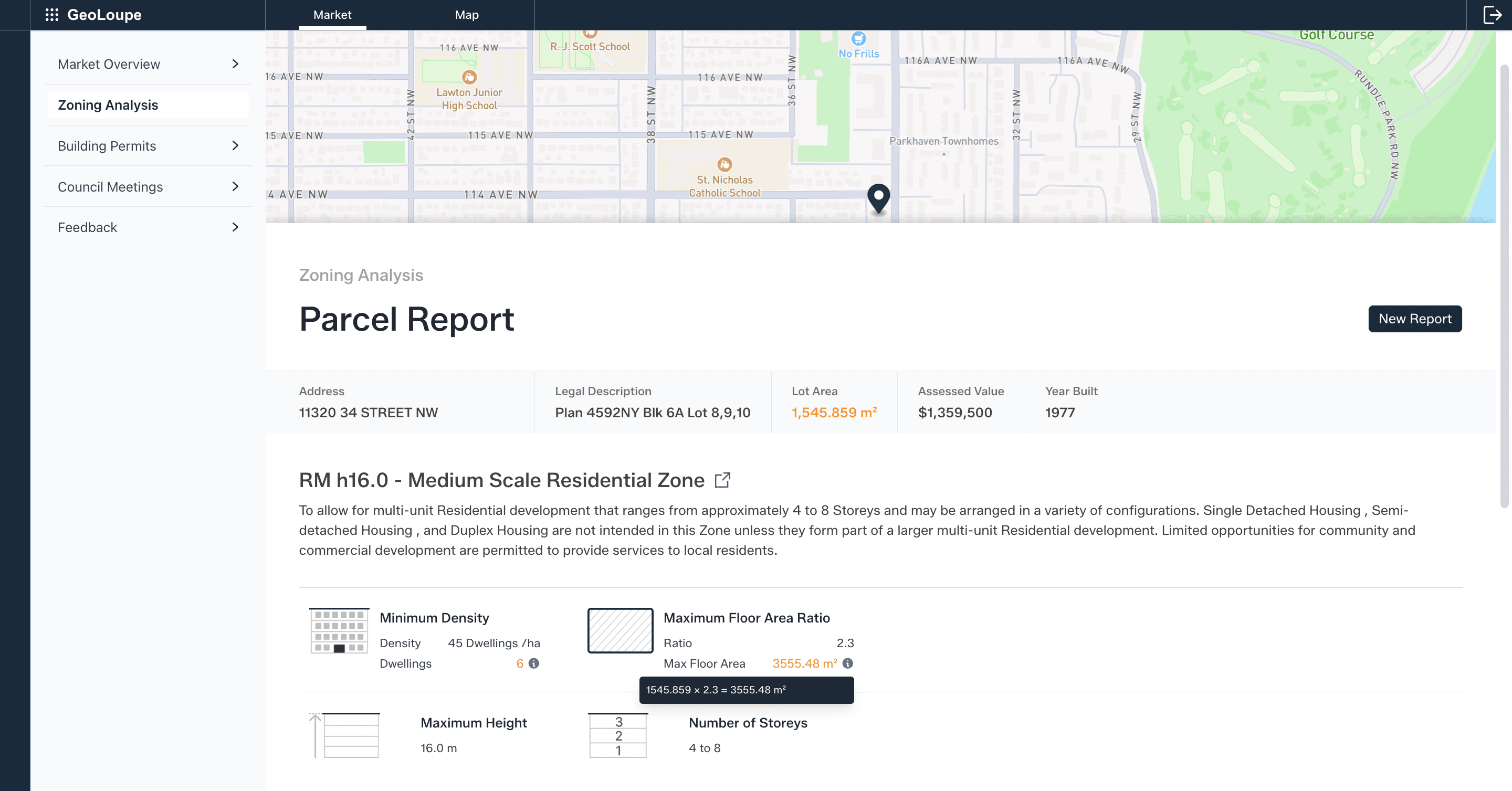Click the info icon beside Max Floor Area
Screen dimensions: 1512x791
(x=847, y=663)
